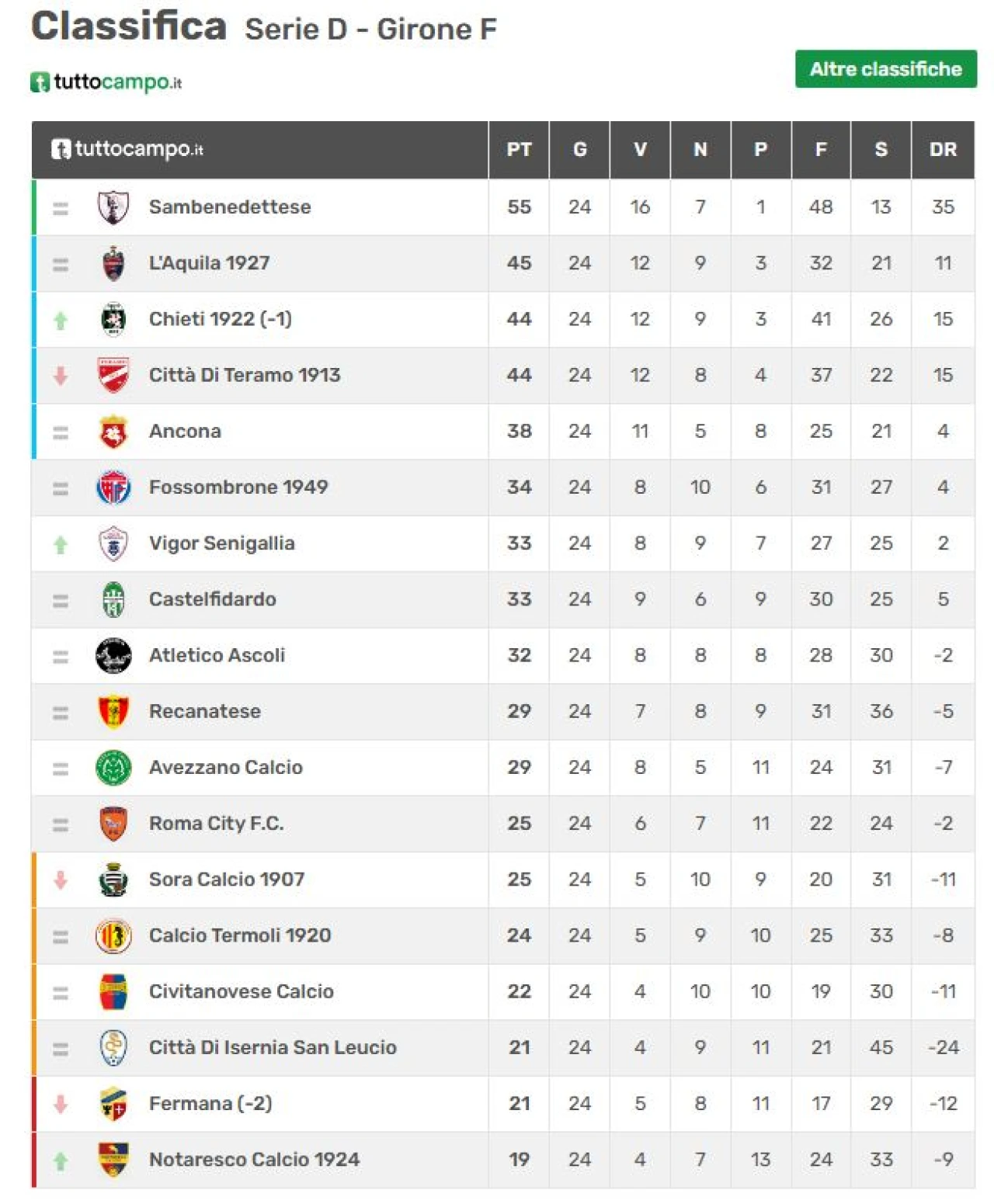Click the Sambenedettese team crest

pos(113,207)
